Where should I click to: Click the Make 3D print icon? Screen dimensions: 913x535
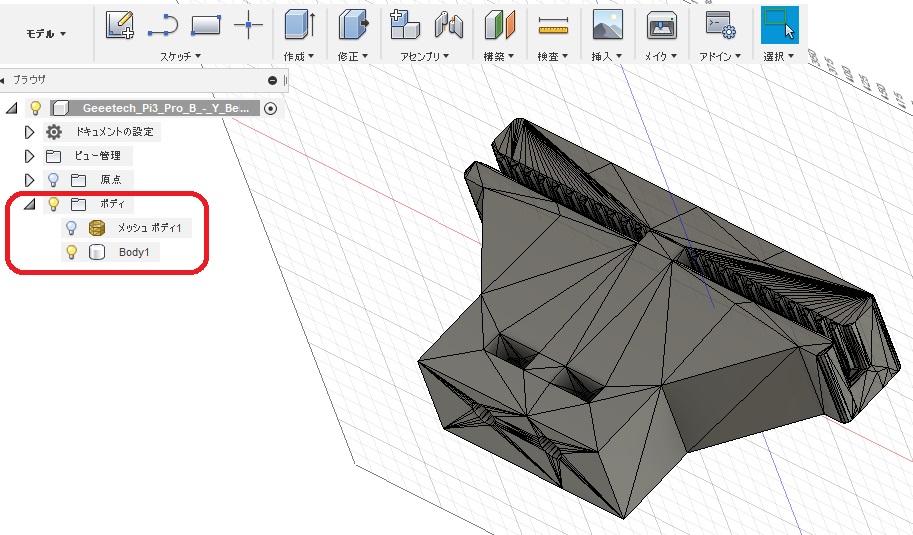(662, 26)
